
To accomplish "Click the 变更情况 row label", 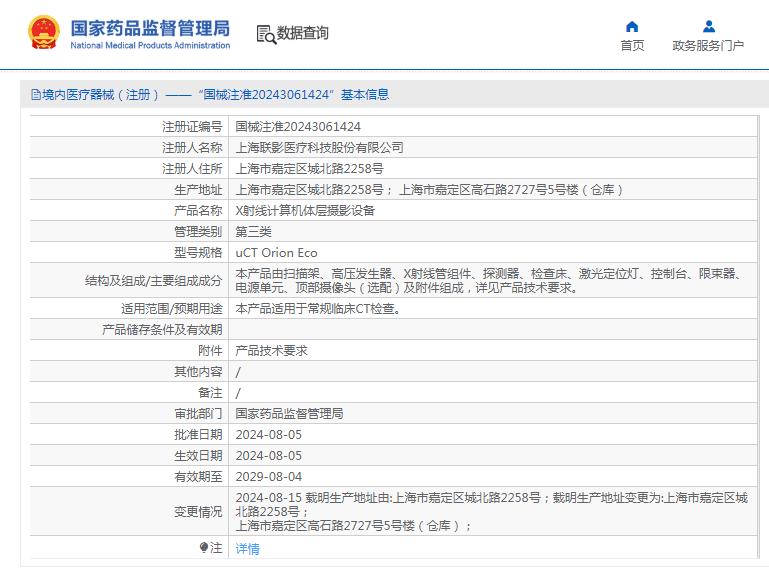I will (198, 512).
